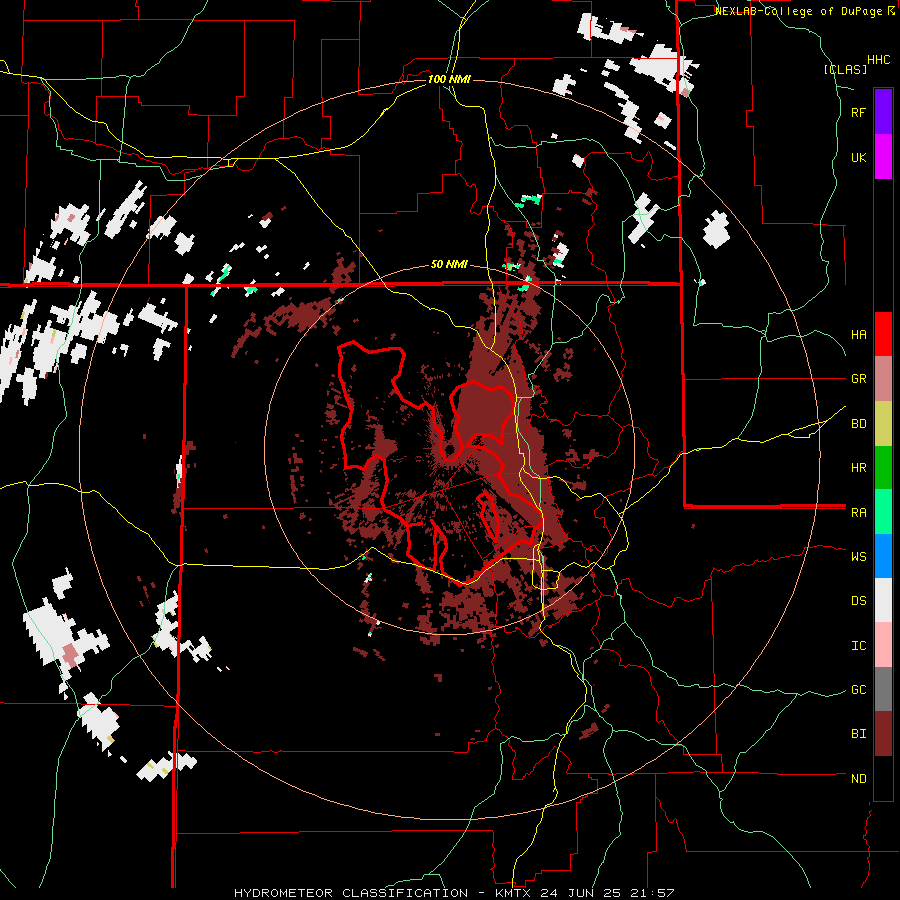Click the NEXLAB-College of DuPage text
Image resolution: width=900 pixels, height=900 pixels.
coord(800,11)
